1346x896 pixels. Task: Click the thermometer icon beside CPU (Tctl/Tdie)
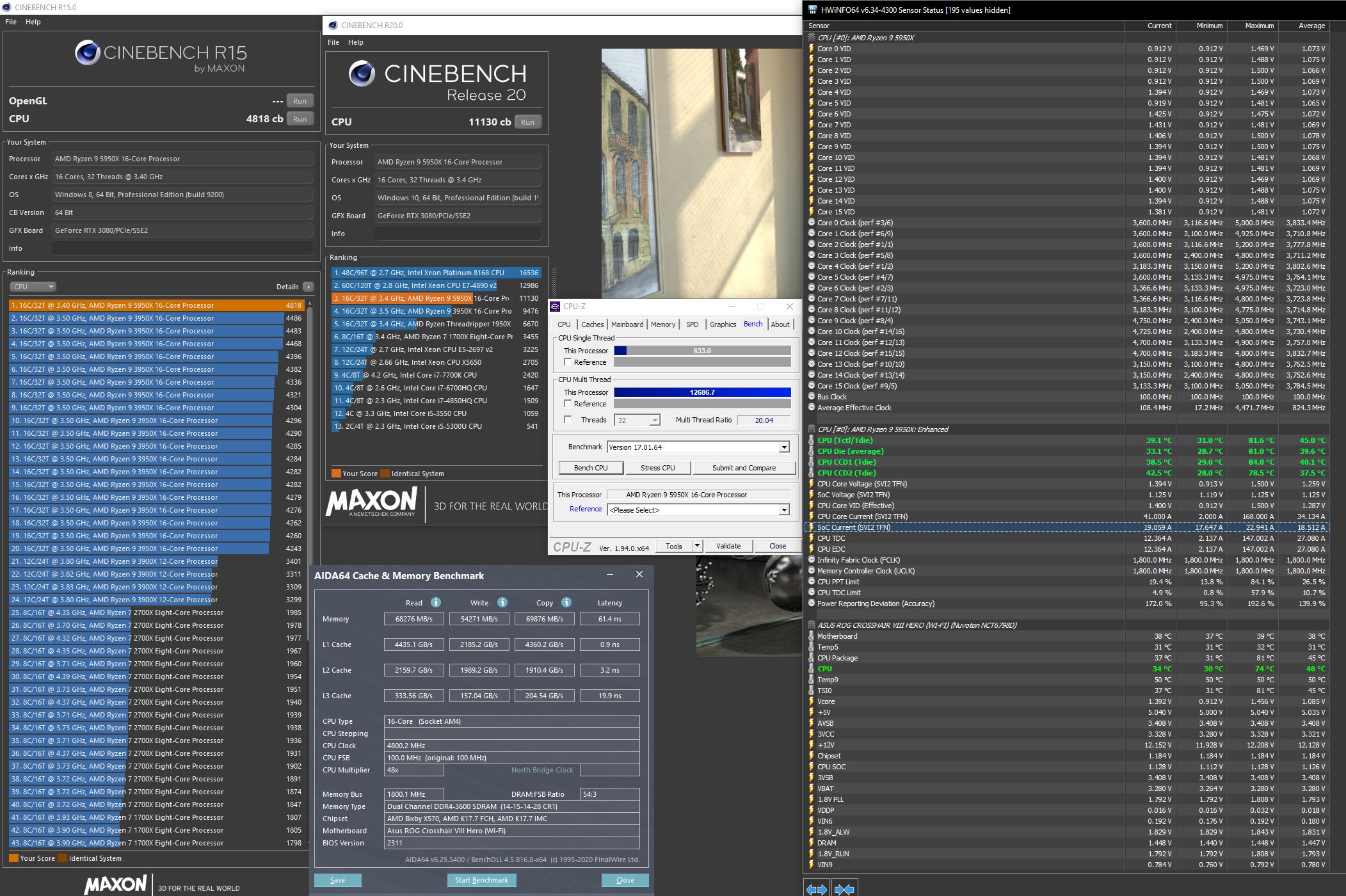tap(812, 440)
